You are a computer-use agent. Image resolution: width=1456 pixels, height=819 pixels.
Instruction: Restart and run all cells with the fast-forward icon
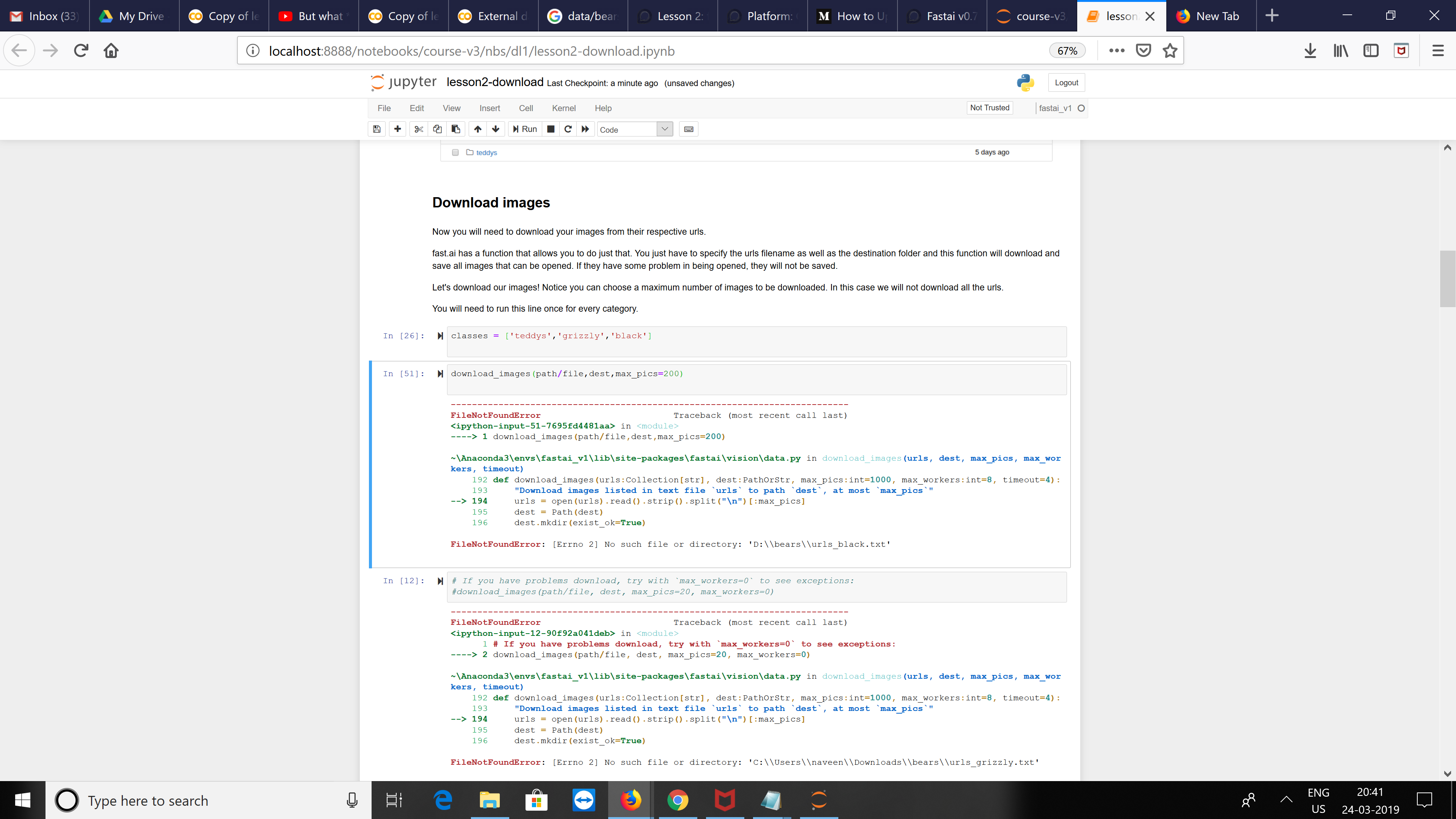click(585, 129)
